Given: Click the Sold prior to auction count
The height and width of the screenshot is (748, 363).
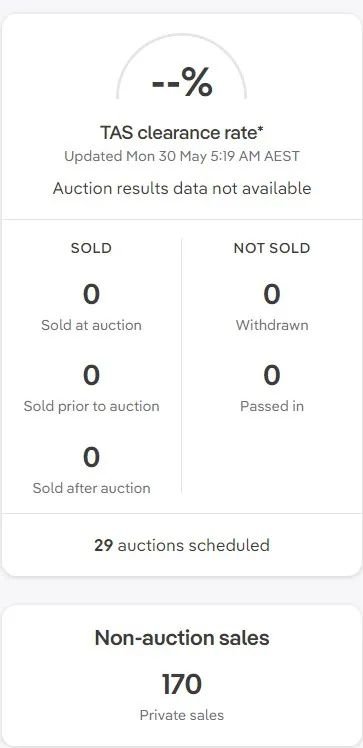Looking at the screenshot, I should pos(91,375).
